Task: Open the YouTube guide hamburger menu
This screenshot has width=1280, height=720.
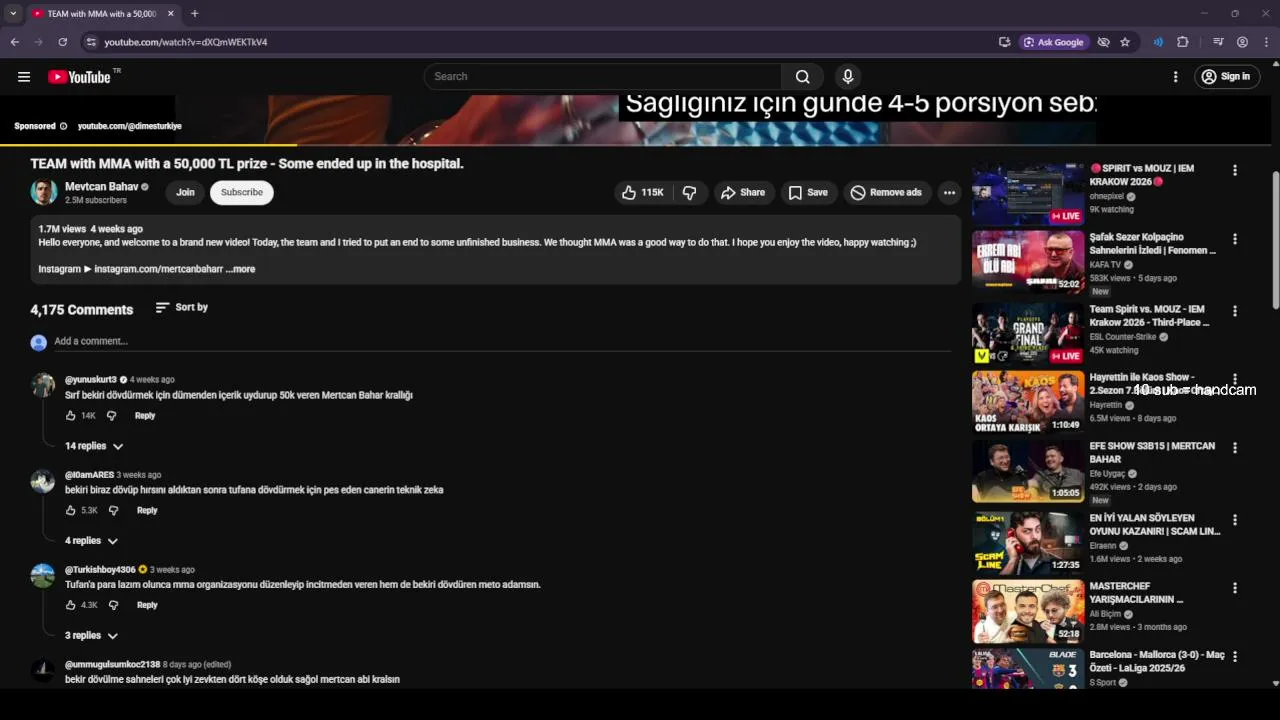Action: 24,77
